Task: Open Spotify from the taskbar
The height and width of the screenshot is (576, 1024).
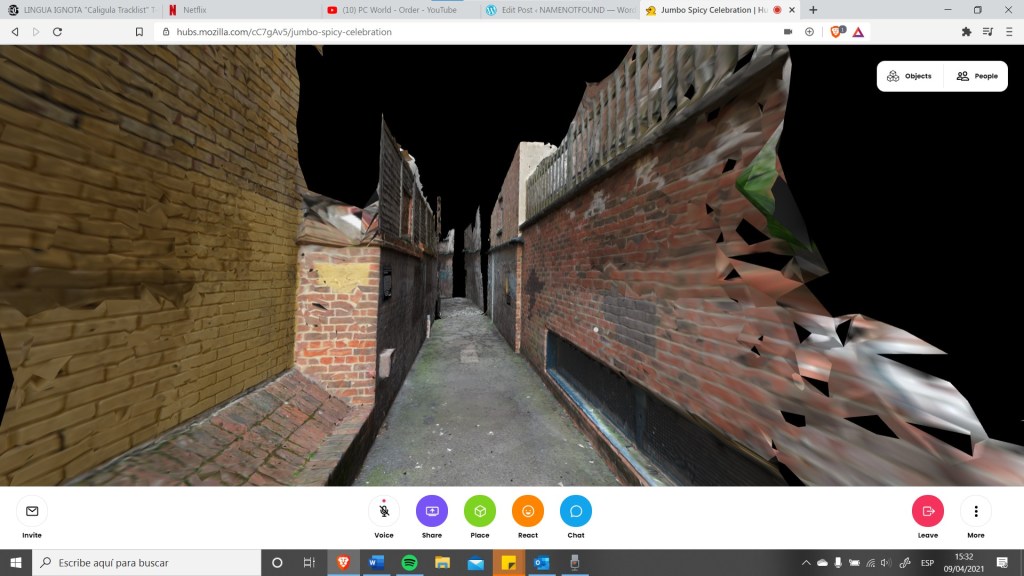Action: pyautogui.click(x=409, y=563)
